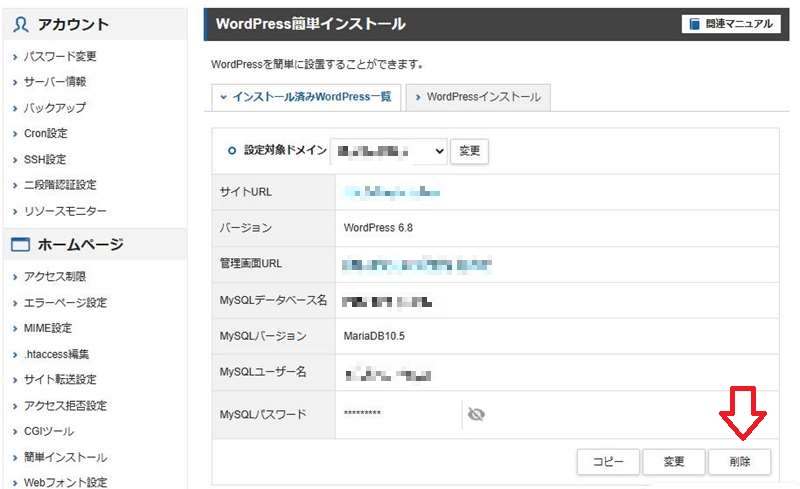Screen dimensions: 800x489
Task: Open the blurred サイトURL link
Action: coord(392,192)
